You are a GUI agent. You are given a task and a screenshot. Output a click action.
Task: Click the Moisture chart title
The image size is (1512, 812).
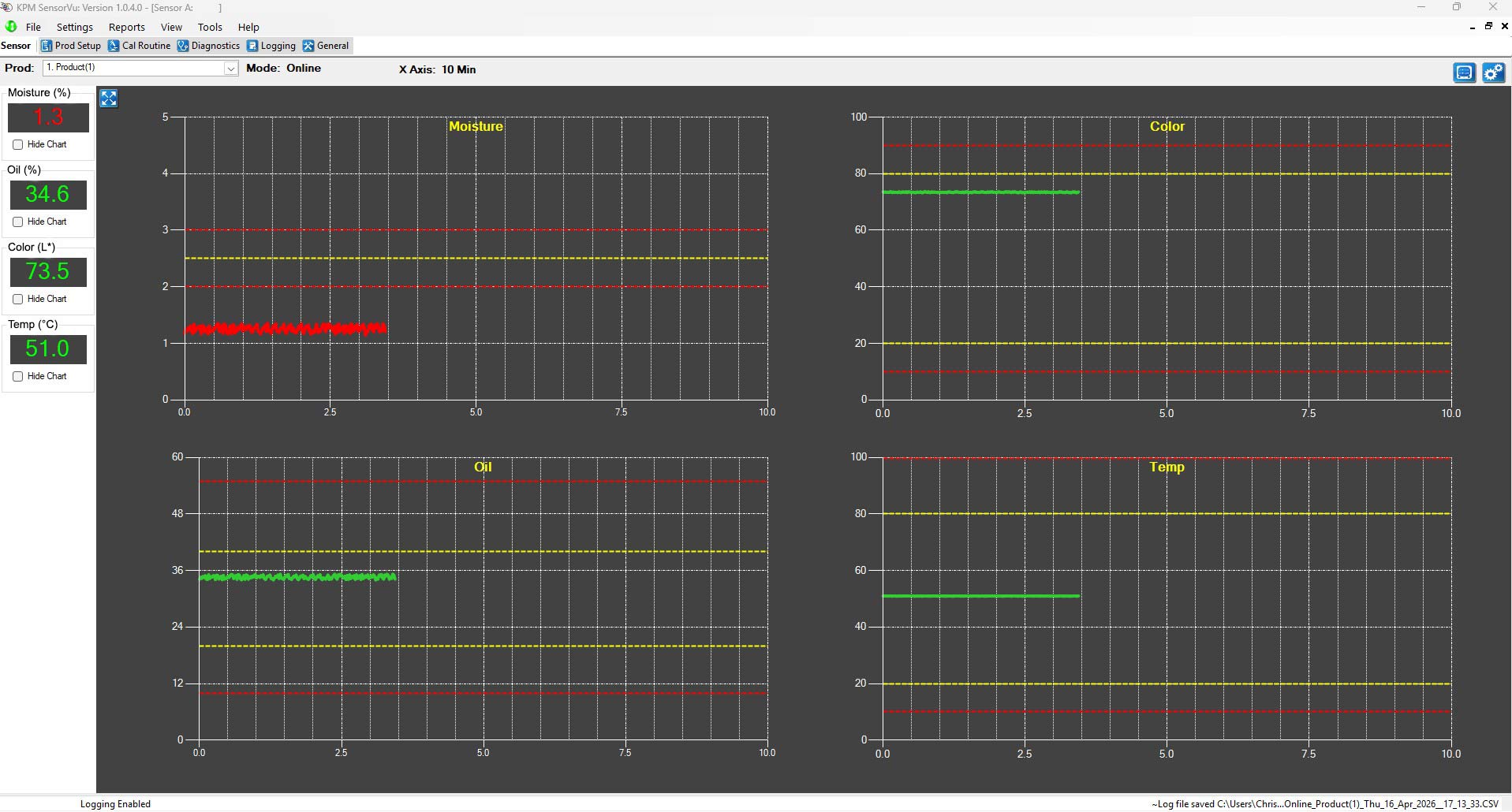pyautogui.click(x=476, y=126)
